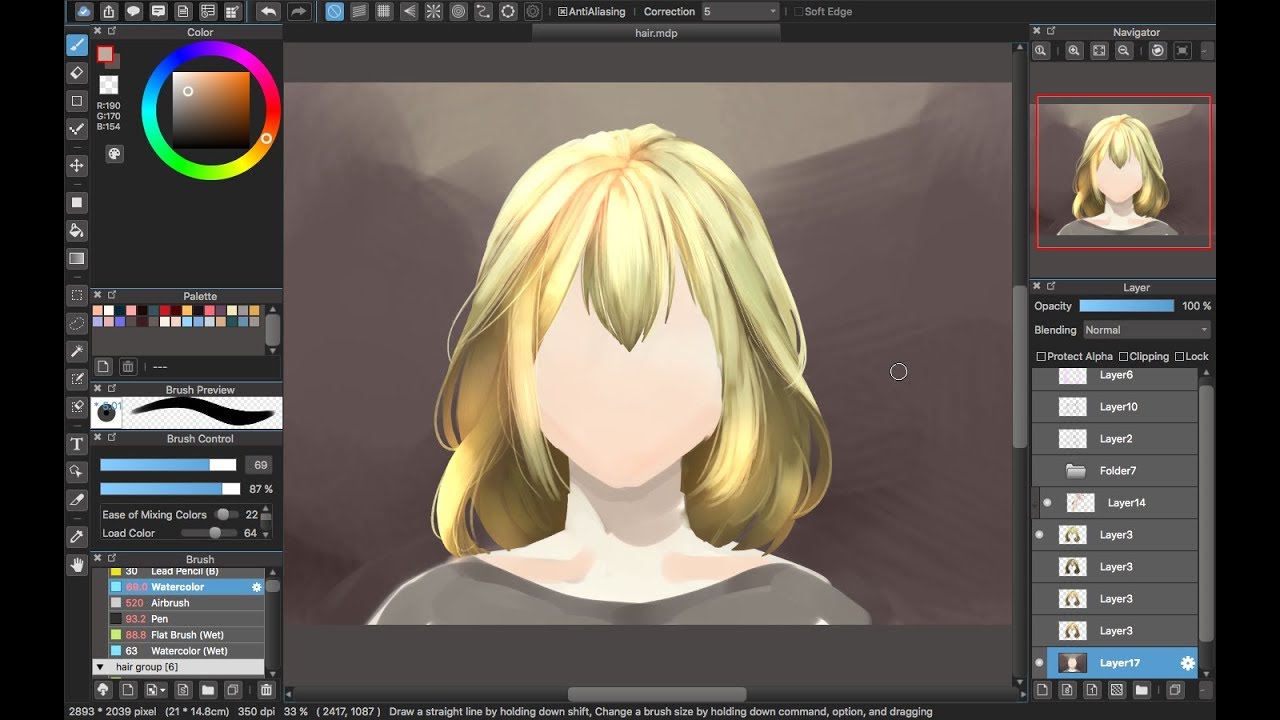Select the Hand tool
The height and width of the screenshot is (720, 1280).
pyautogui.click(x=77, y=565)
